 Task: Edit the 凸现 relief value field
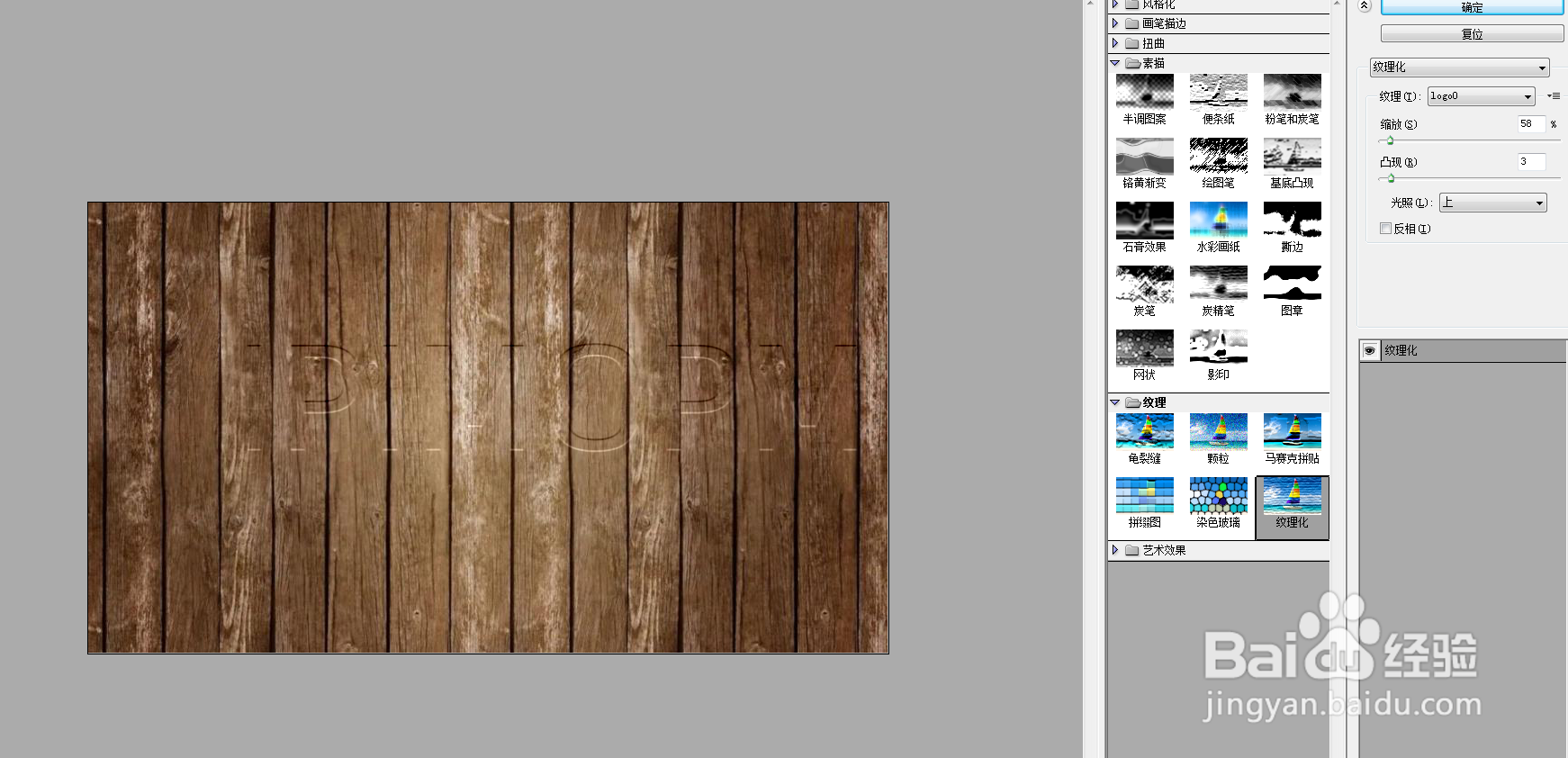(x=1531, y=162)
